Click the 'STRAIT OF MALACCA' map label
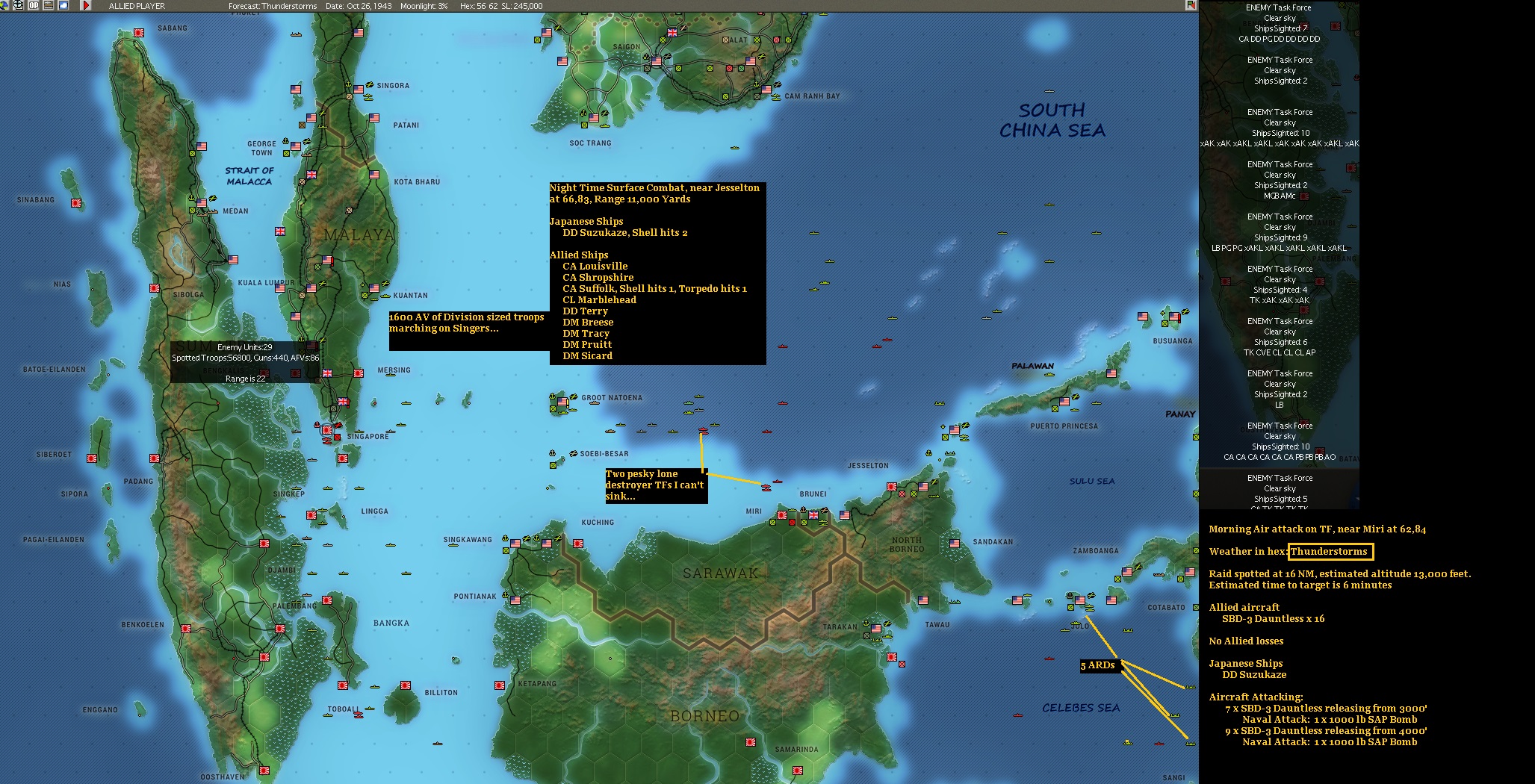This screenshot has height=784, width=1535. pos(249,176)
